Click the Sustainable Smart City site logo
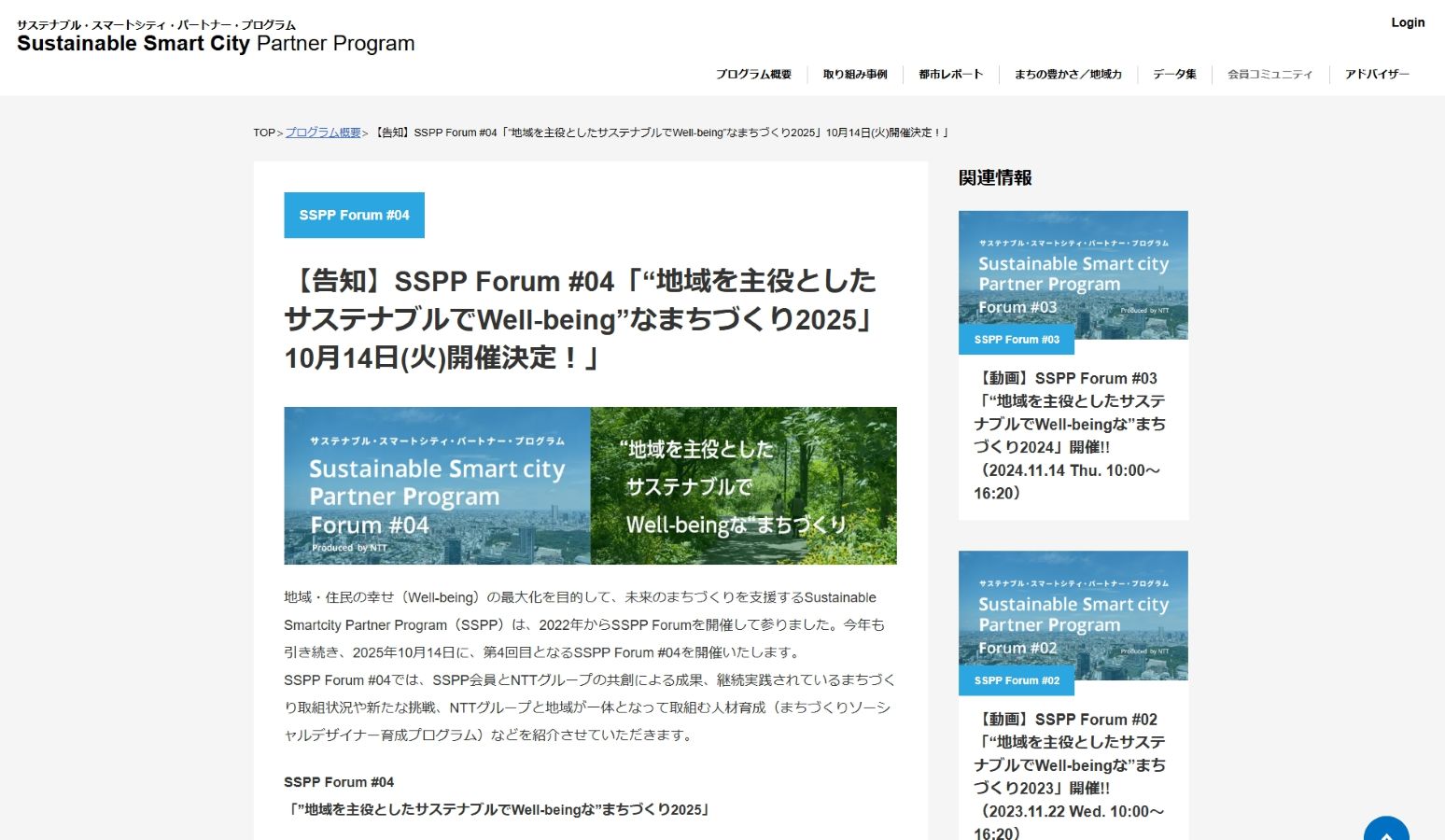The image size is (1445, 840). pos(216,37)
